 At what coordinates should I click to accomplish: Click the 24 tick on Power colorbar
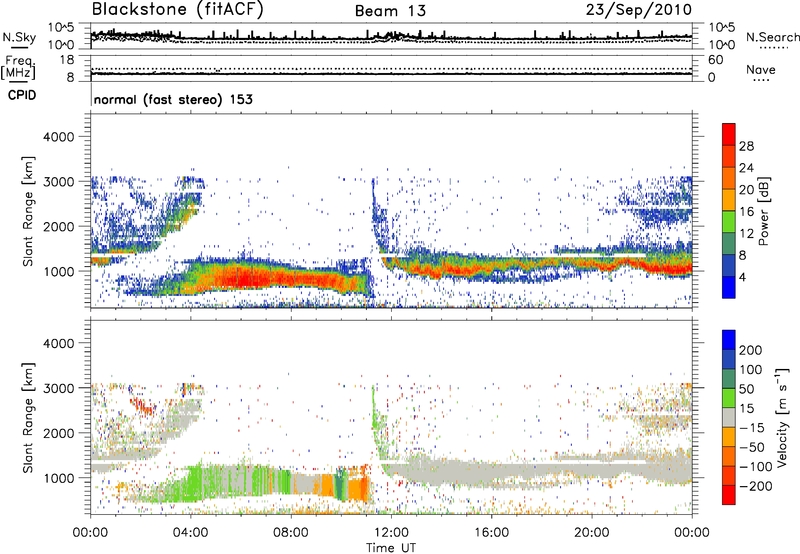[x=746, y=168]
